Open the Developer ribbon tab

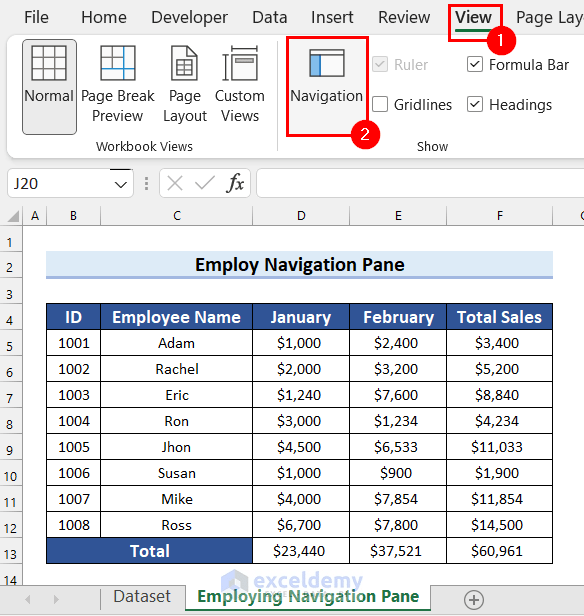(x=189, y=17)
